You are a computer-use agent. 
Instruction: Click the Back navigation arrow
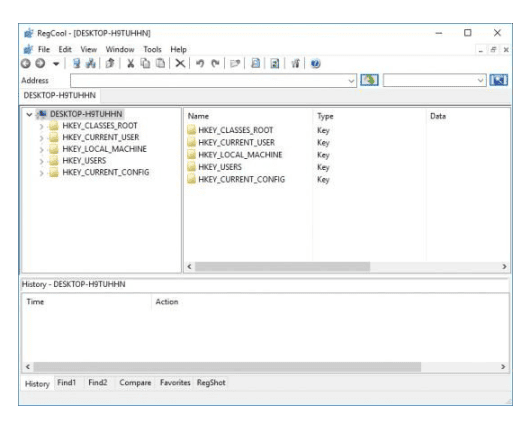click(x=26, y=64)
